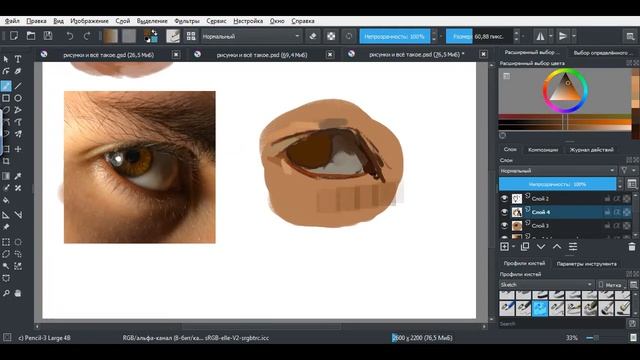Toggle lock on layer Слой 2
This screenshot has height=360, width=640.
[x=607, y=198]
